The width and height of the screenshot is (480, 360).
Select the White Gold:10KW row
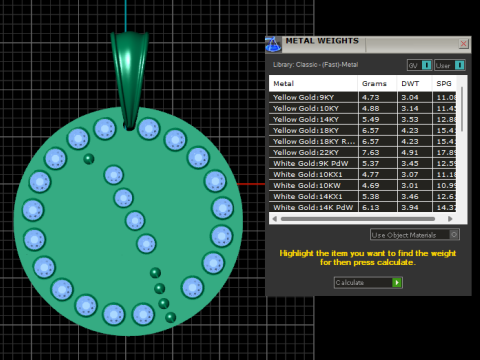coord(362,185)
